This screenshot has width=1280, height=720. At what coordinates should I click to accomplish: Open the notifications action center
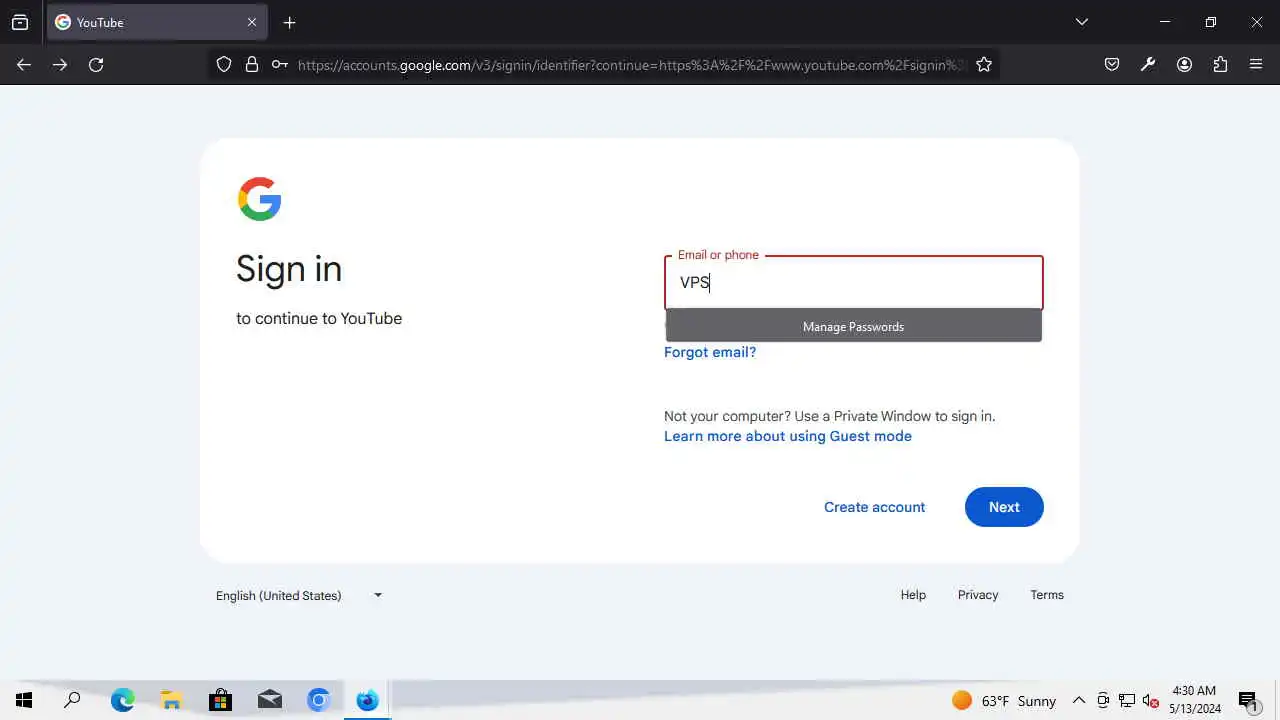click(1248, 701)
